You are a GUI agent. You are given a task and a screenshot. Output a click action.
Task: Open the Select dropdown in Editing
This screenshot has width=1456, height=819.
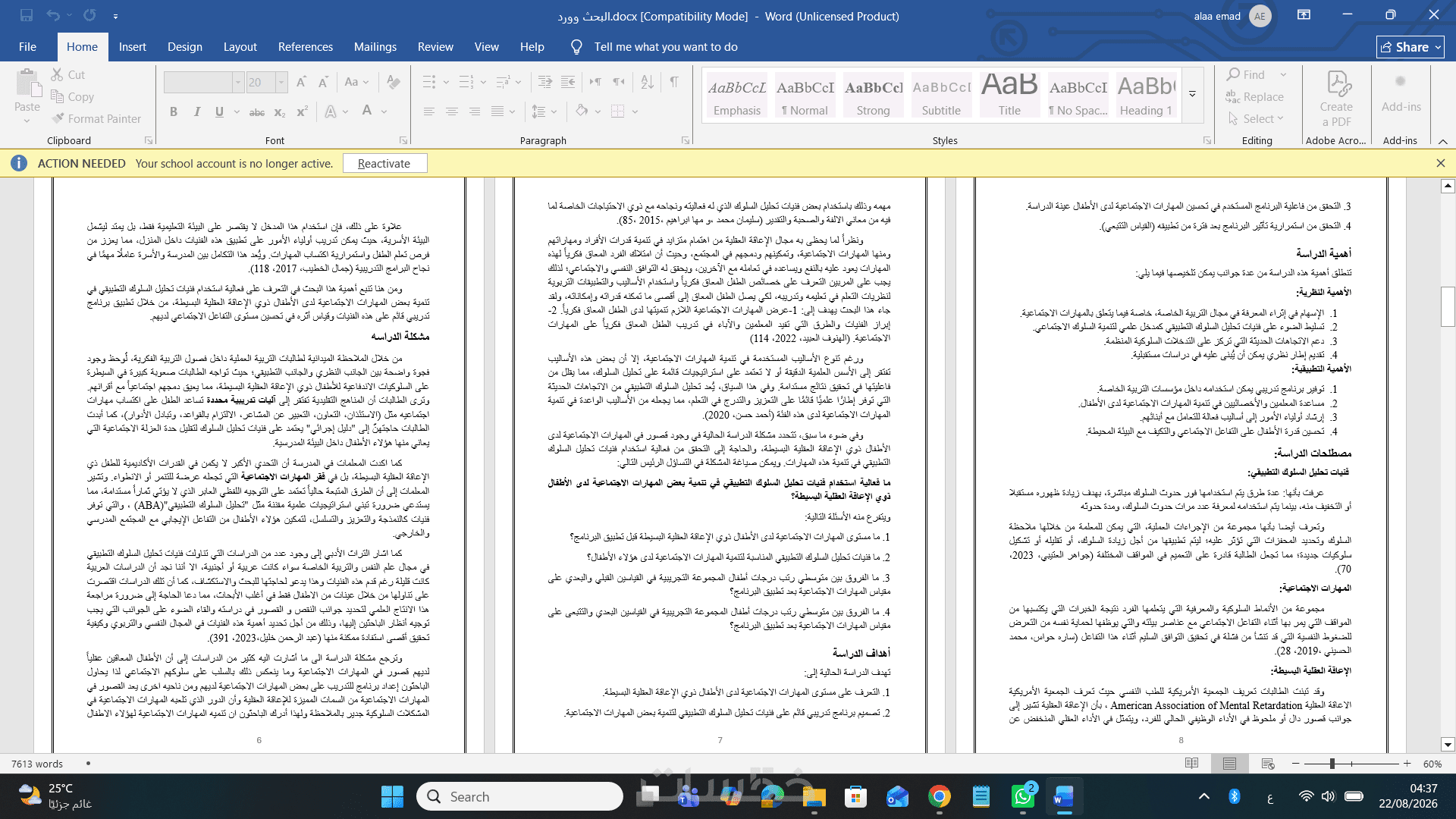click(x=1255, y=118)
